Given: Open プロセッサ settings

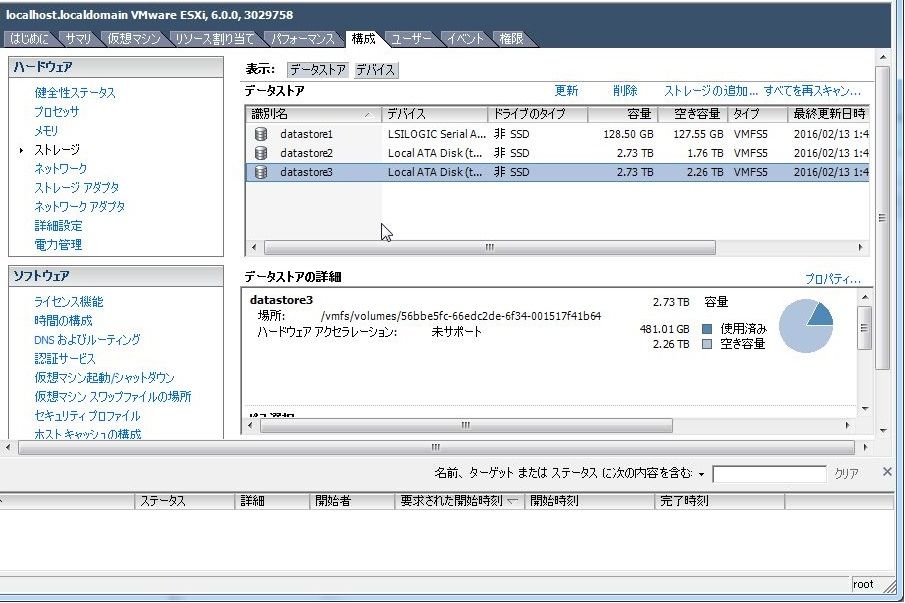Looking at the screenshot, I should click(x=57, y=112).
